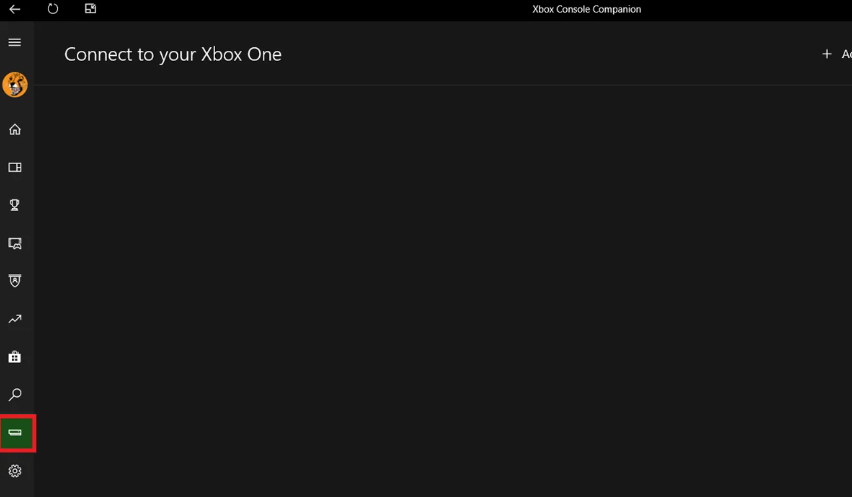Viewport: 852px width, 497px height.
Task: Refresh the page with the reload icon
Action: click(x=53, y=9)
